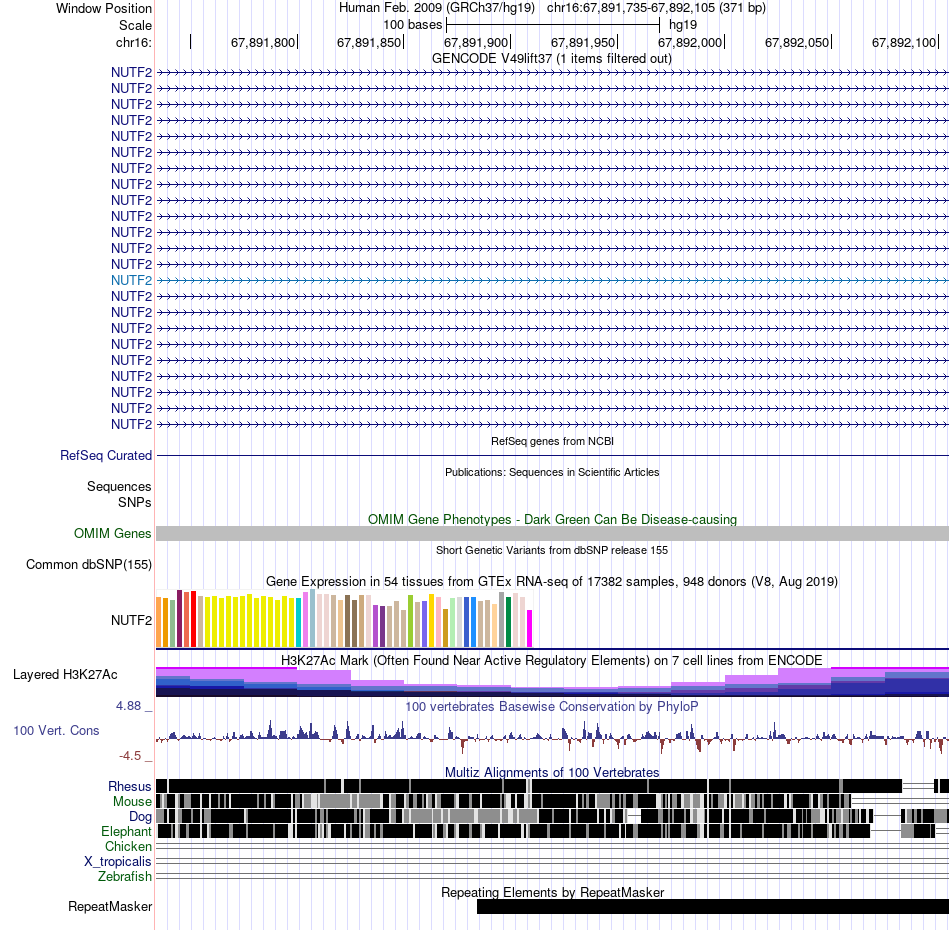This screenshot has width=950, height=930.
Task: Click the 100 Vert. Cons label
Action: 56,731
